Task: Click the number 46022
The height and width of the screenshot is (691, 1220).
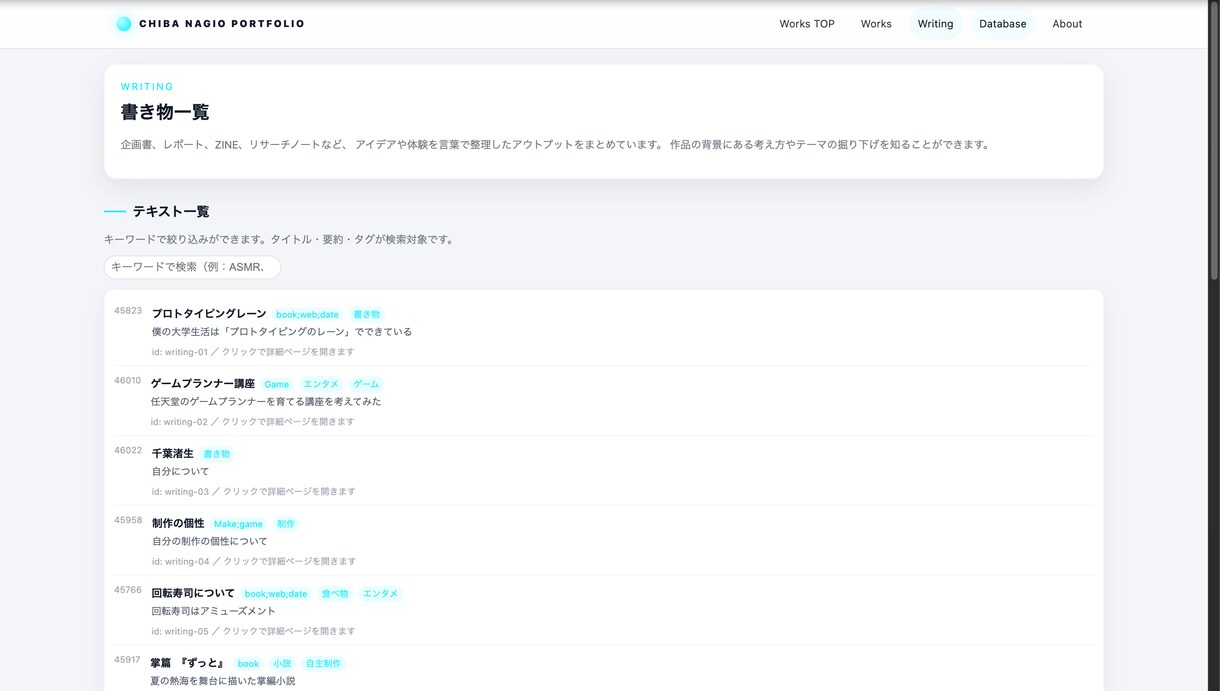Action: point(128,451)
